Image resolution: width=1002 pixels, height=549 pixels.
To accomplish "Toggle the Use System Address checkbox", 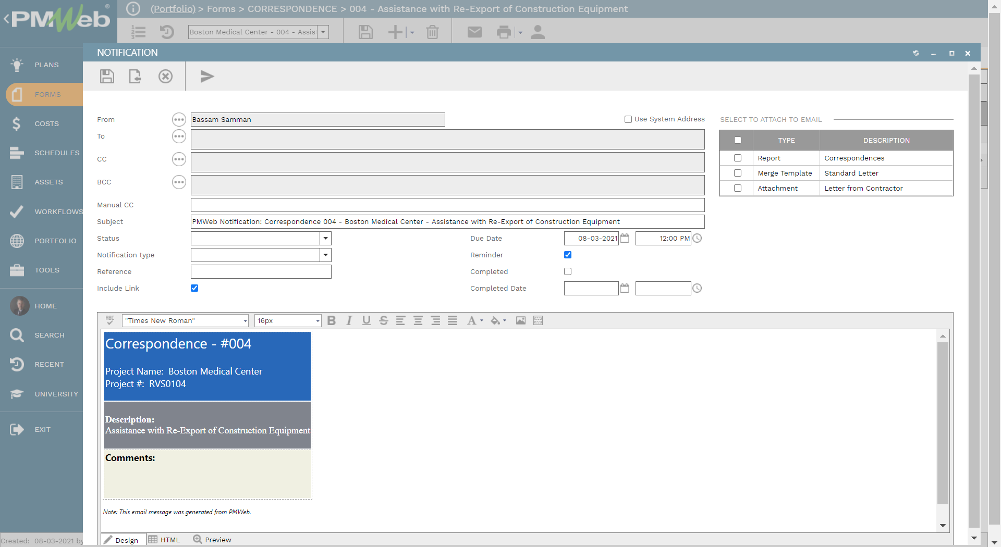I will point(628,120).
